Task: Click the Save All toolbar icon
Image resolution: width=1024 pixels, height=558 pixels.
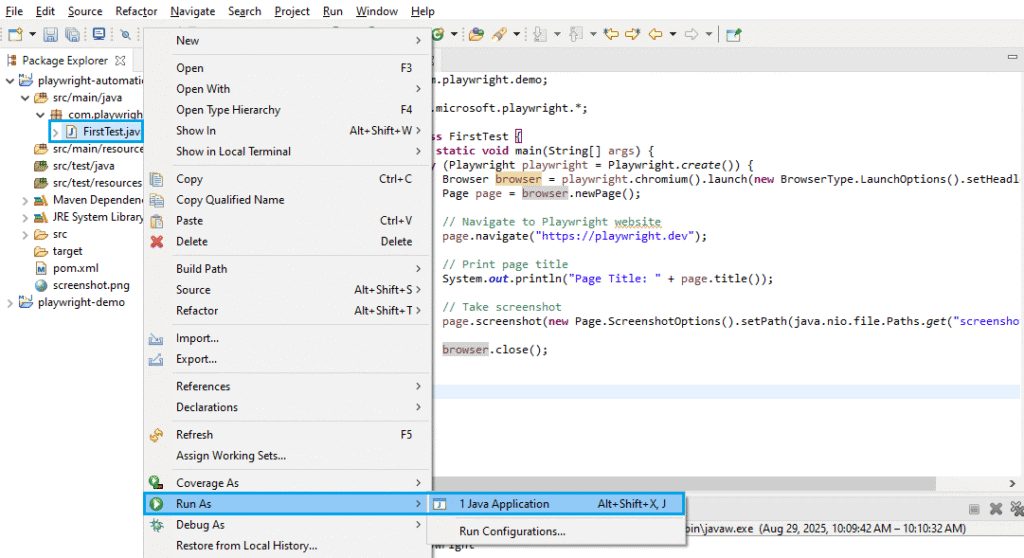Action: pos(72,34)
